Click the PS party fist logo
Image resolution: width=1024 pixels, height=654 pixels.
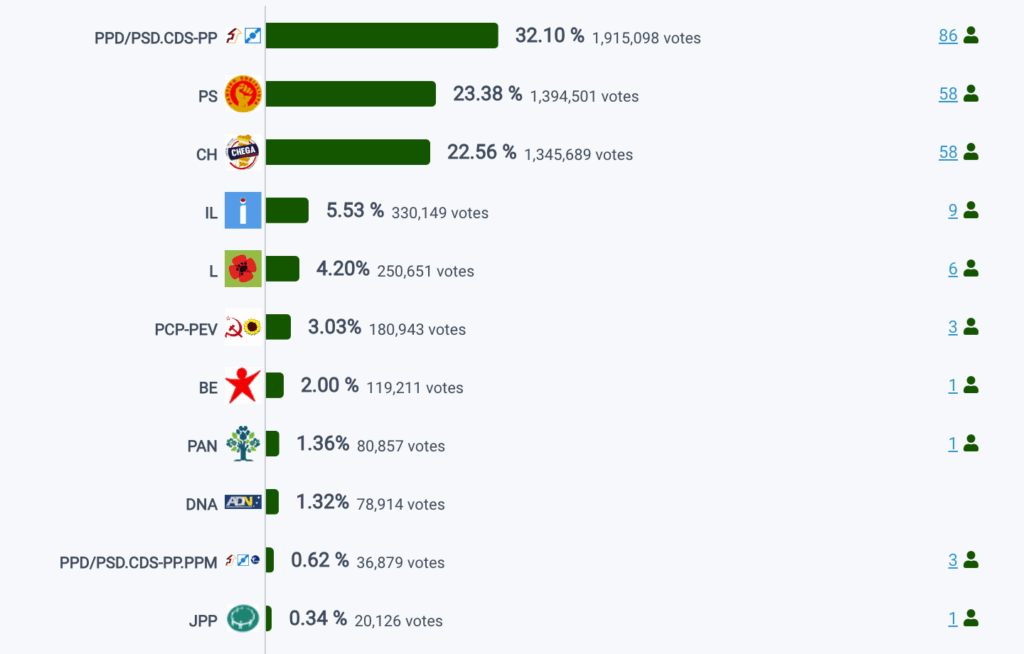pos(243,94)
